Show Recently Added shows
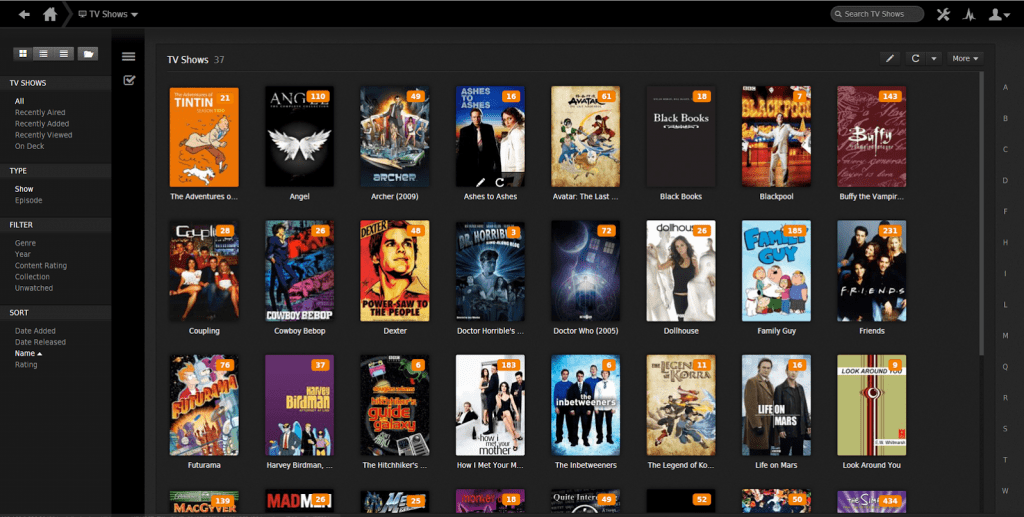The image size is (1024, 517). pos(42,123)
